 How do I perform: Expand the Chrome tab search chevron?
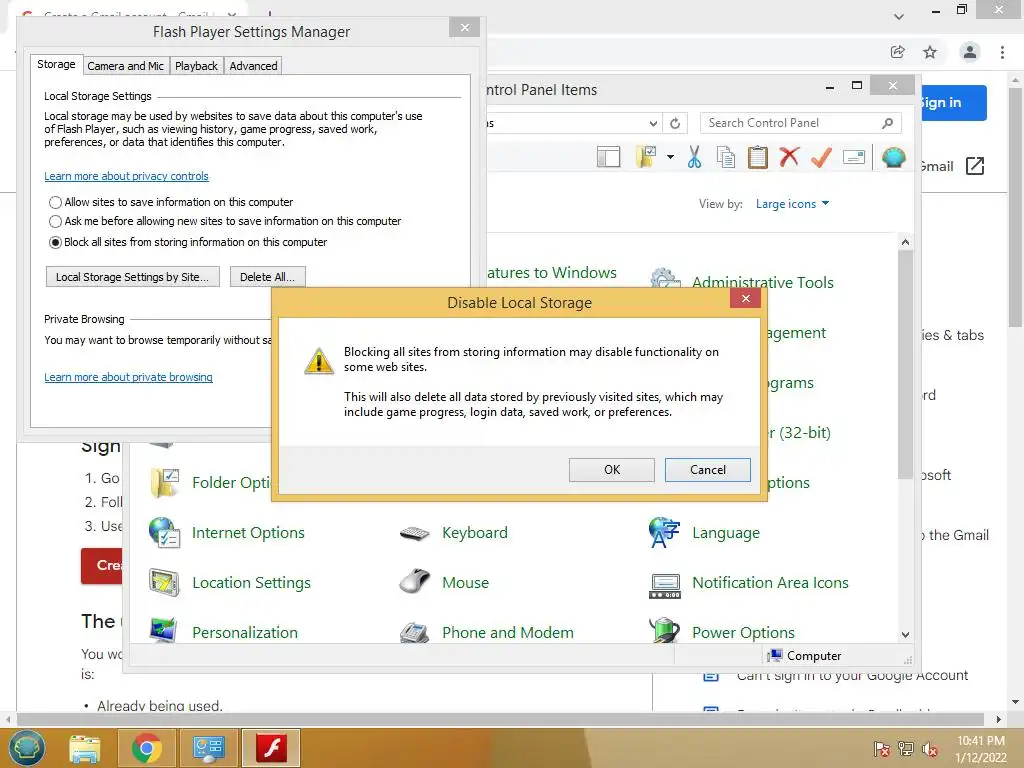[x=899, y=16]
